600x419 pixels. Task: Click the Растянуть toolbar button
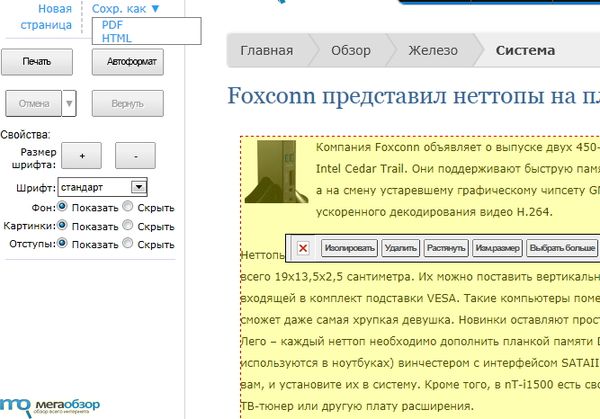[x=446, y=248]
